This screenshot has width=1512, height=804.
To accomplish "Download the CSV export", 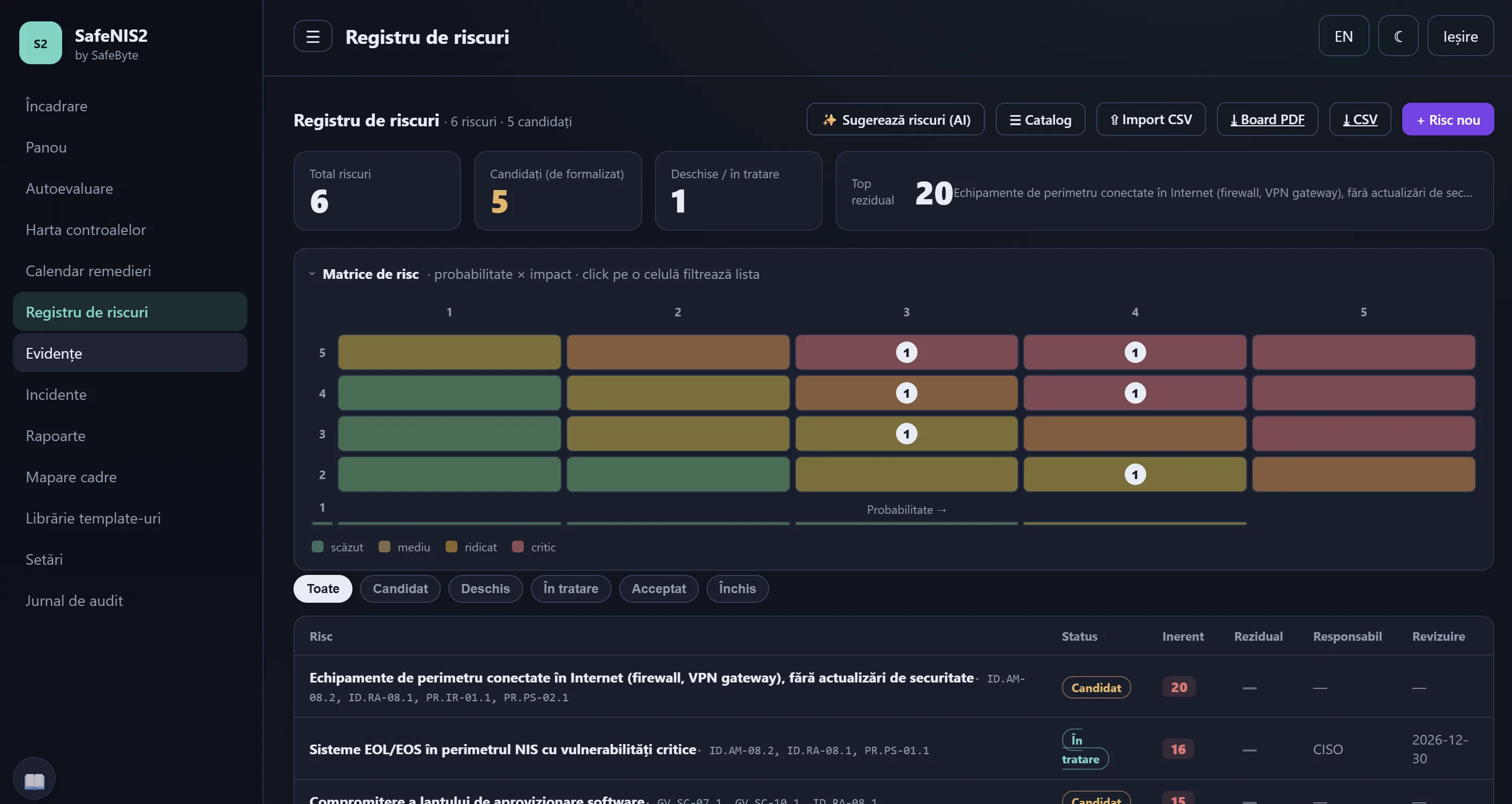I will (1360, 119).
